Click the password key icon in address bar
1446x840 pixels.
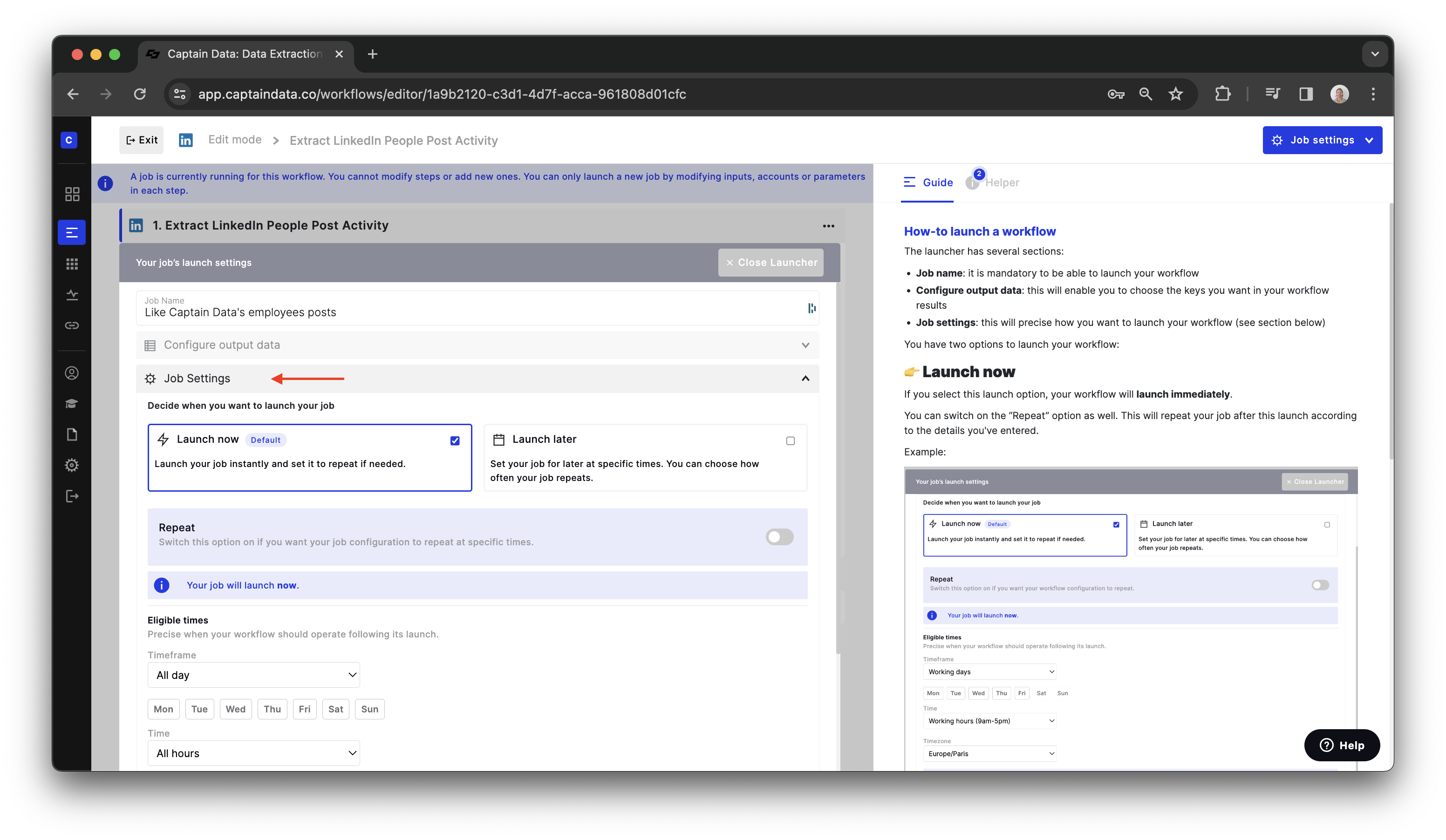click(1116, 94)
